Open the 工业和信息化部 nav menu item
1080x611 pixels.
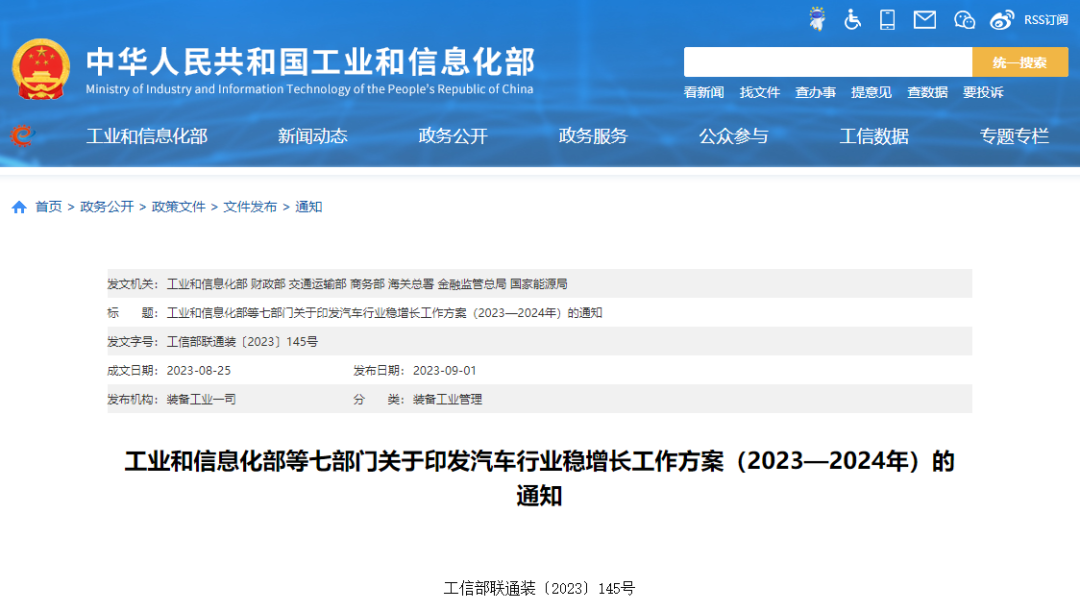click(x=147, y=136)
